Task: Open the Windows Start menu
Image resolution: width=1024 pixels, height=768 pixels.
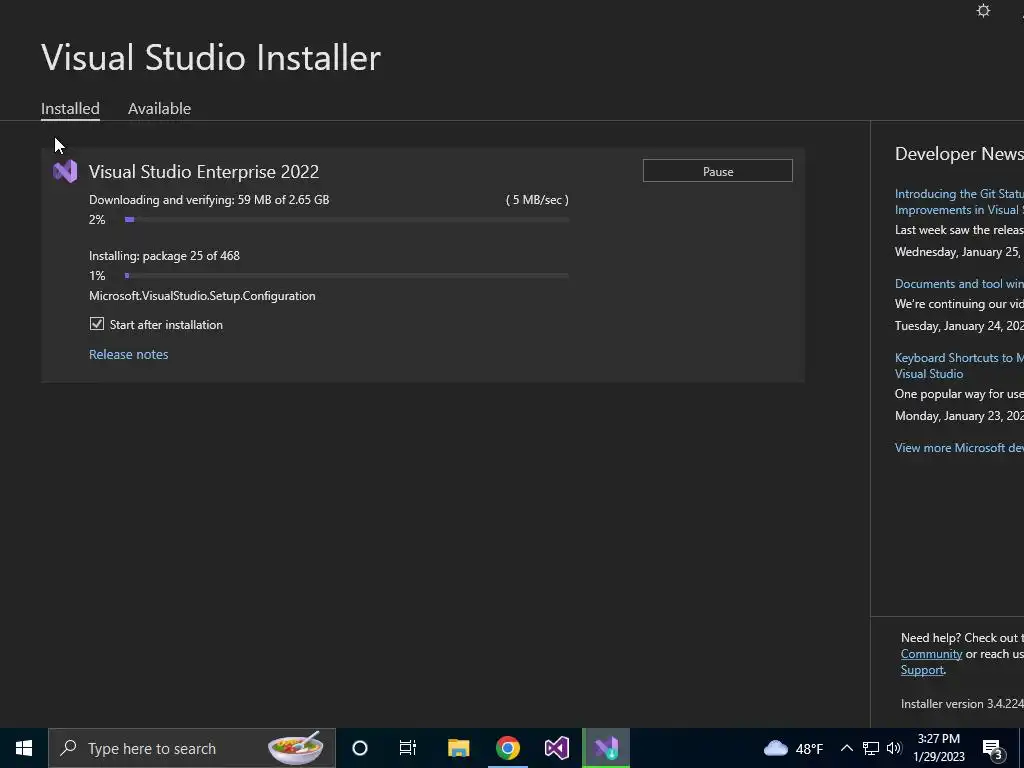Action: point(24,748)
